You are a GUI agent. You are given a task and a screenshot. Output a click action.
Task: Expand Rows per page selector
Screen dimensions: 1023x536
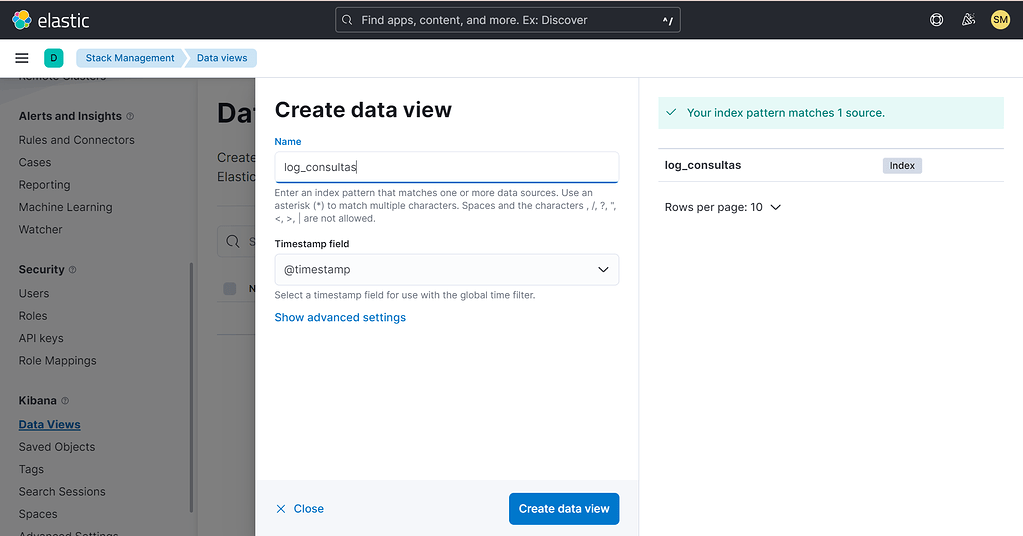[722, 207]
